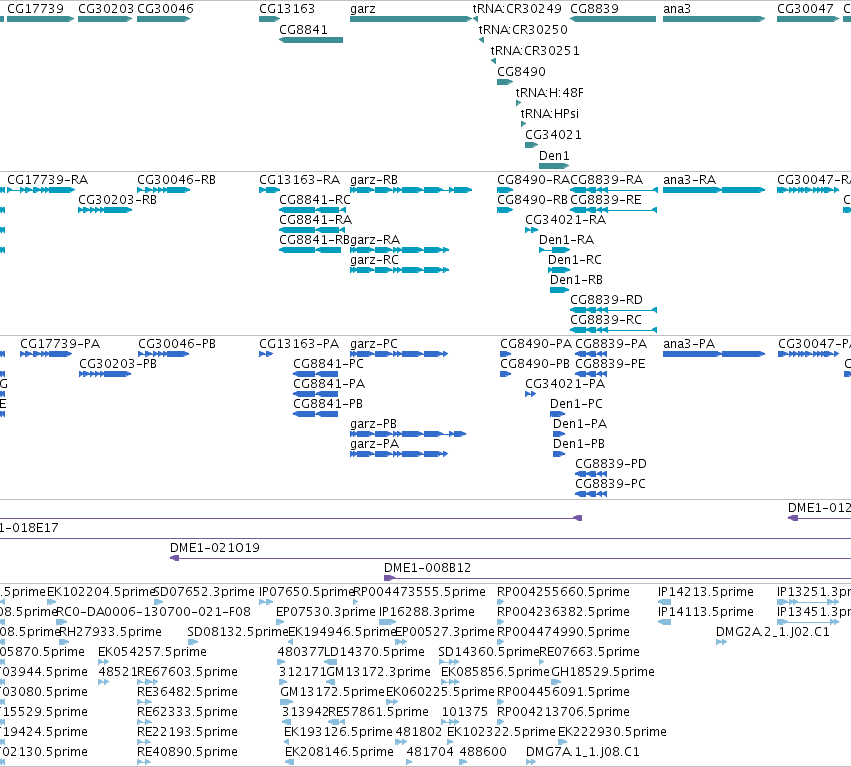Select the CG17739-RA transcript glyph

(41, 190)
